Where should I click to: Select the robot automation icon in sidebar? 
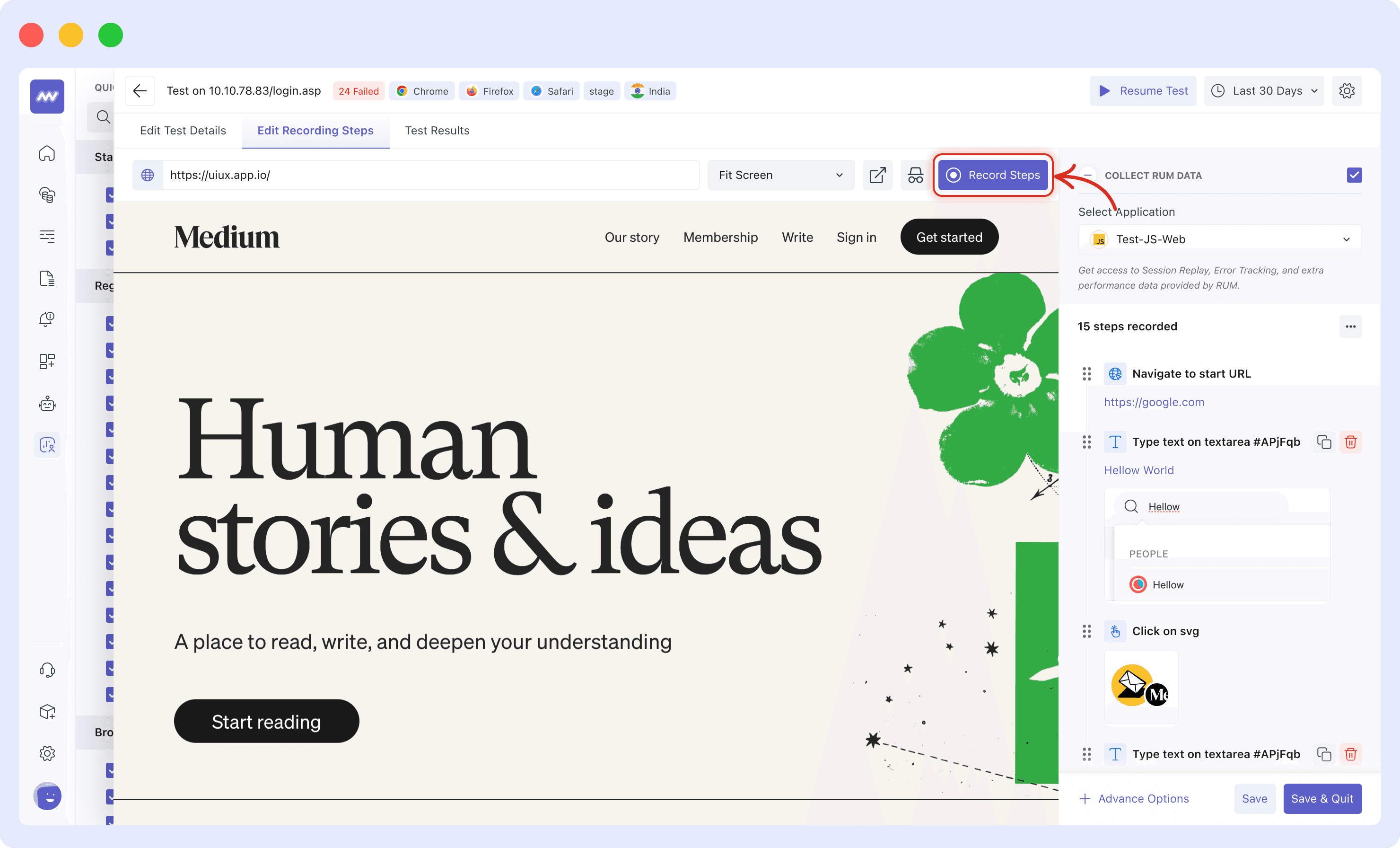click(x=47, y=403)
